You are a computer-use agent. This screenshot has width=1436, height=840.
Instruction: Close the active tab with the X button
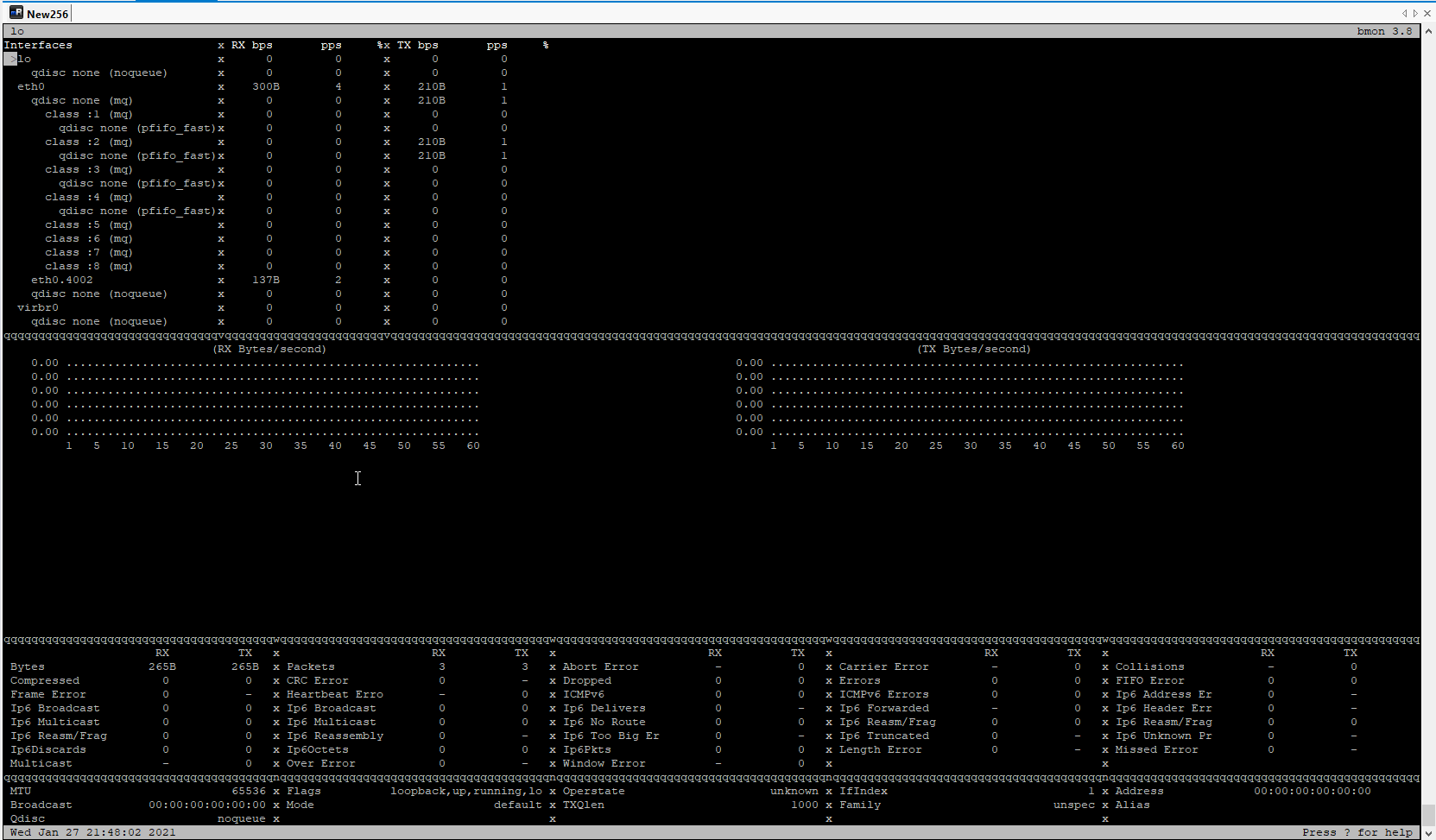(x=1427, y=13)
